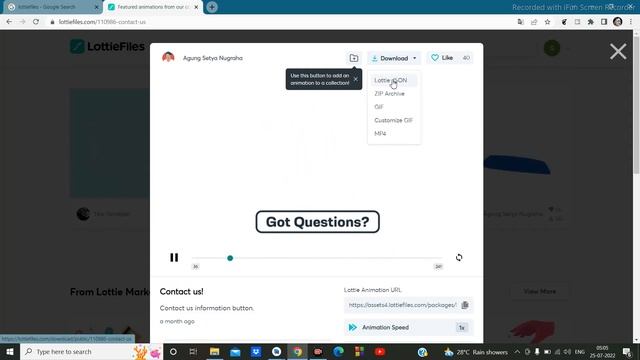Click the address bar URL
Screen dimensions: 640x360
click(x=102, y=22)
